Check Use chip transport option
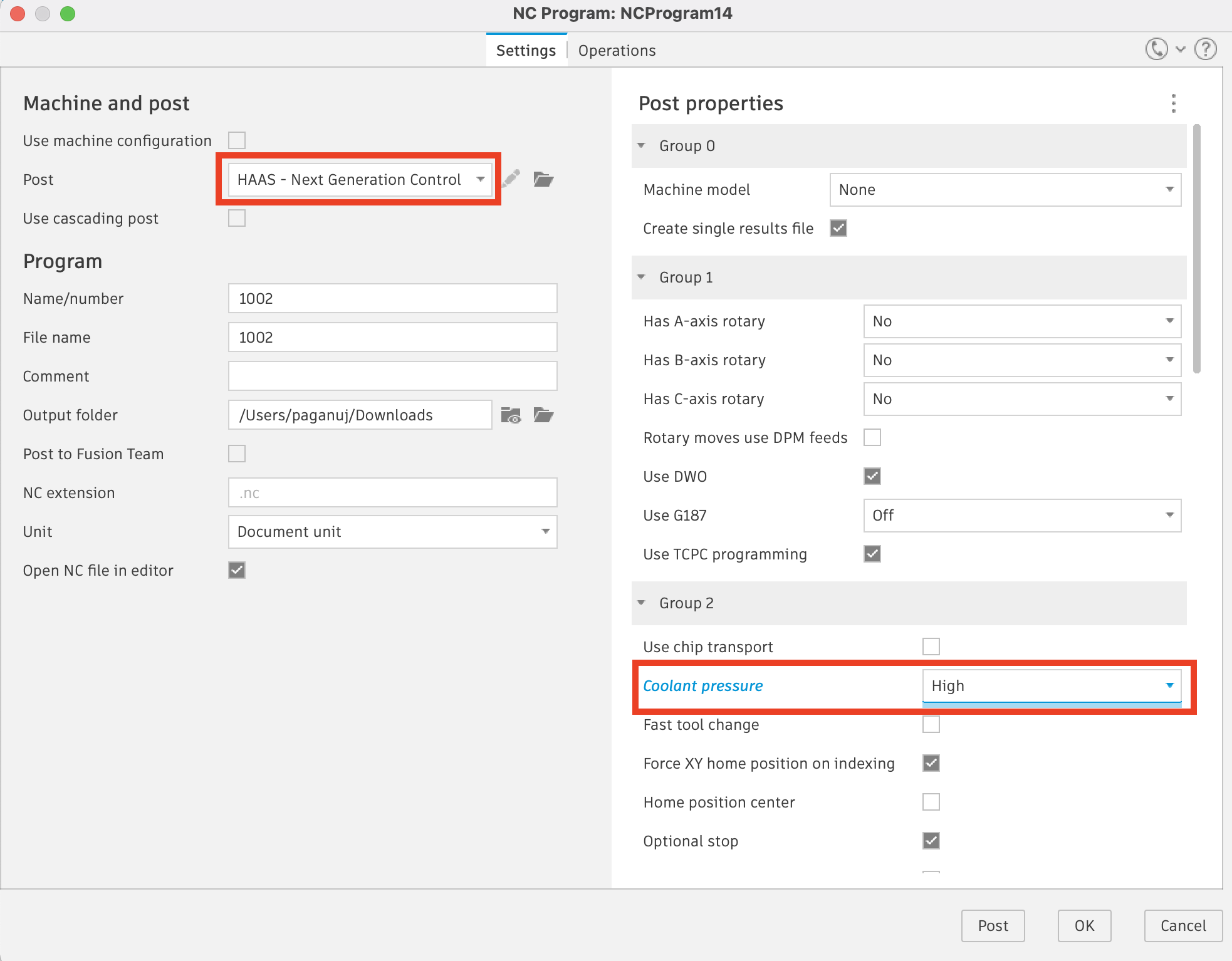 coord(931,647)
